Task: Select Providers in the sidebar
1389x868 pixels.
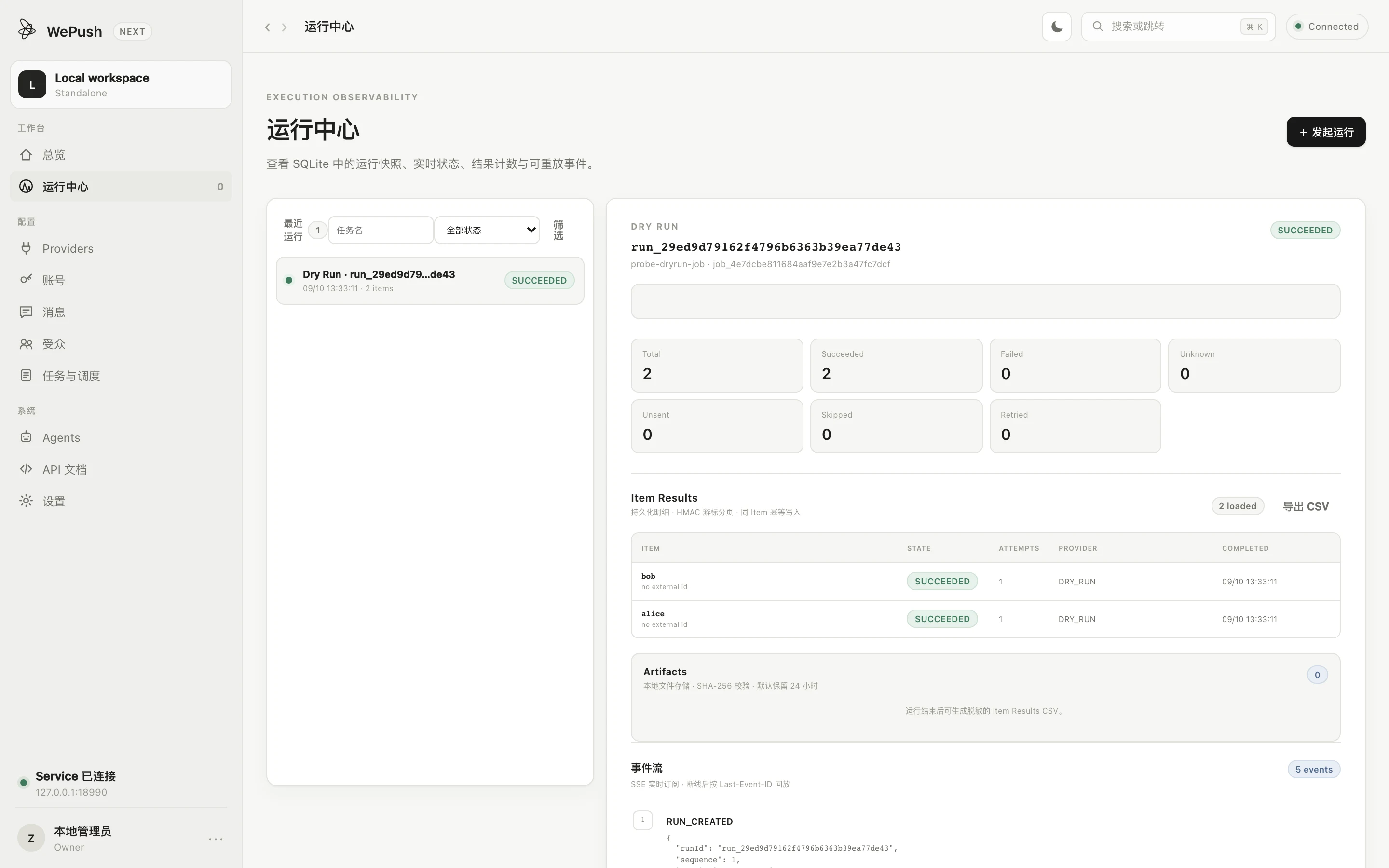Action: click(x=121, y=248)
